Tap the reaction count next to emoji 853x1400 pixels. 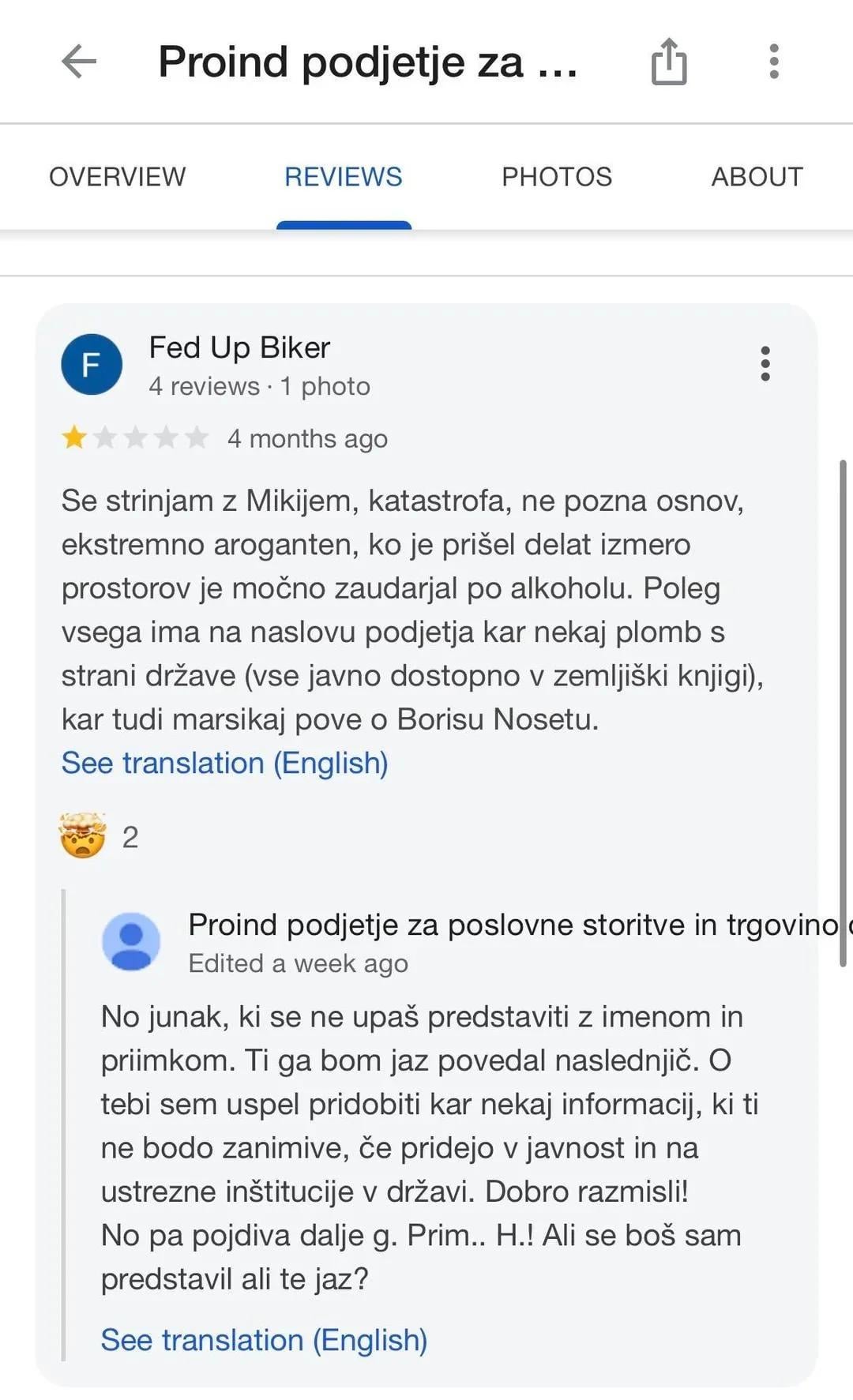130,837
